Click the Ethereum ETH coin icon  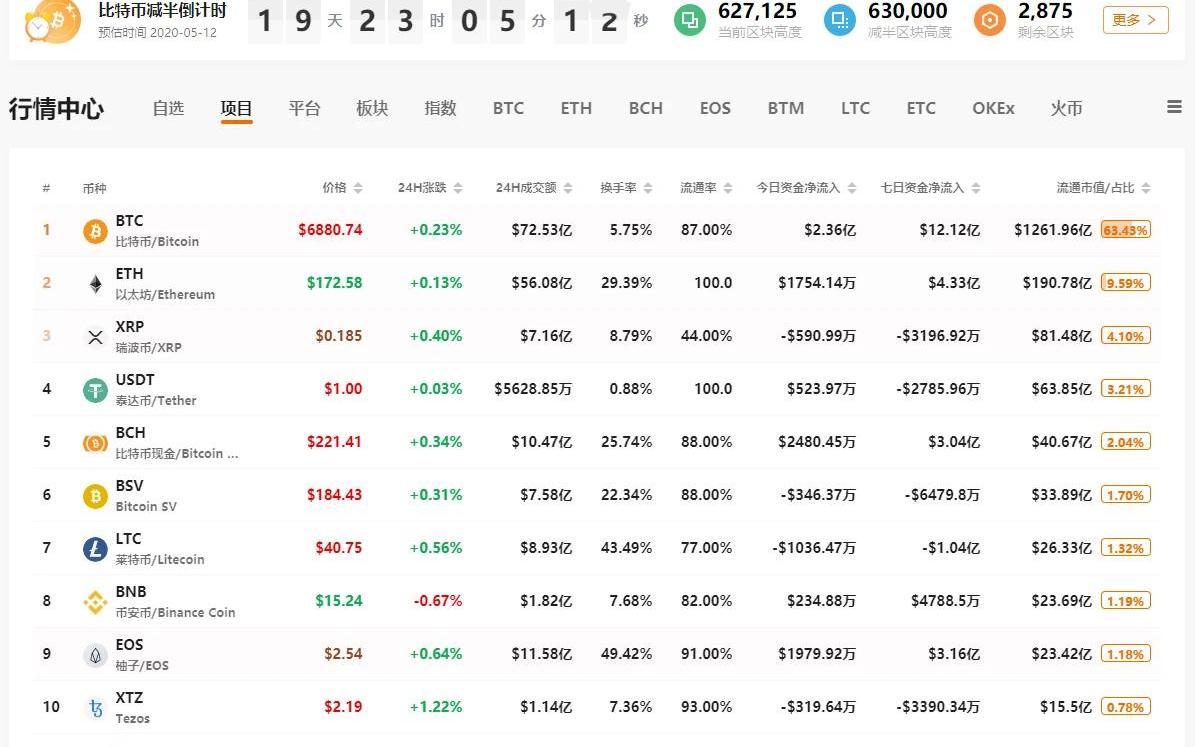[95, 284]
